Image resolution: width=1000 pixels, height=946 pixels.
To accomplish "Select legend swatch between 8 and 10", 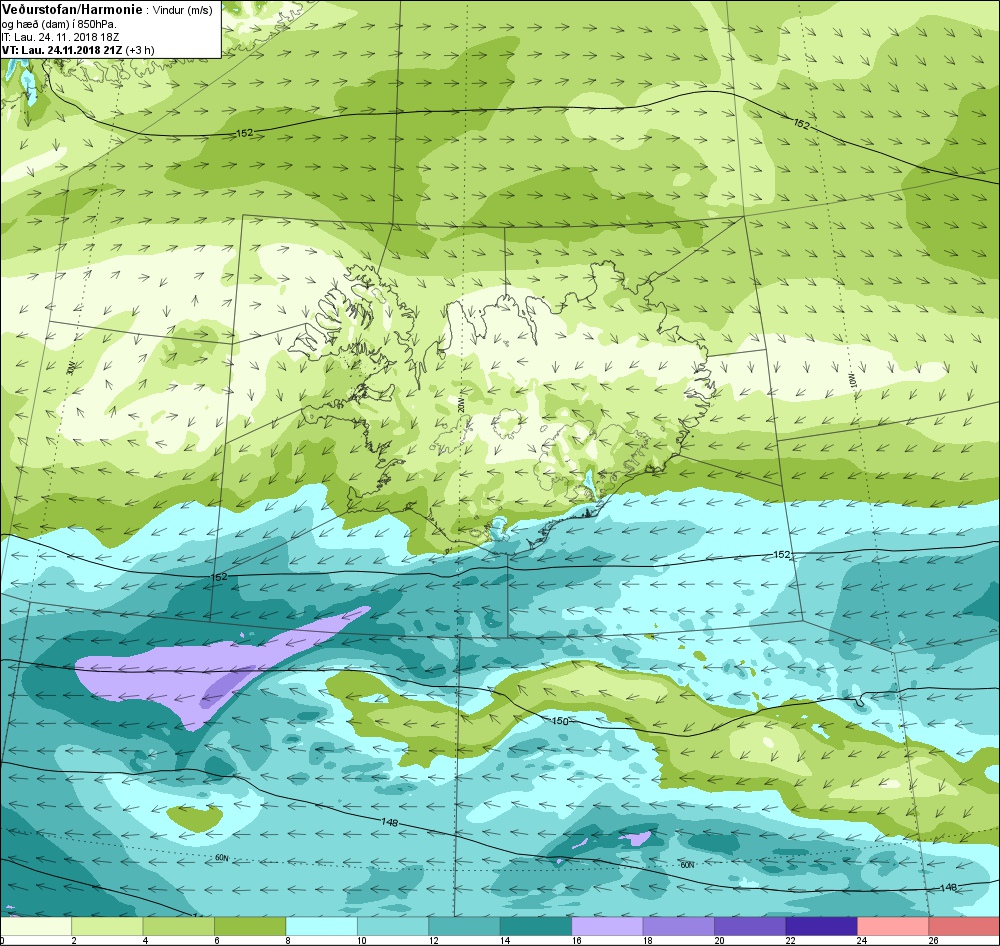I will [x=321, y=926].
